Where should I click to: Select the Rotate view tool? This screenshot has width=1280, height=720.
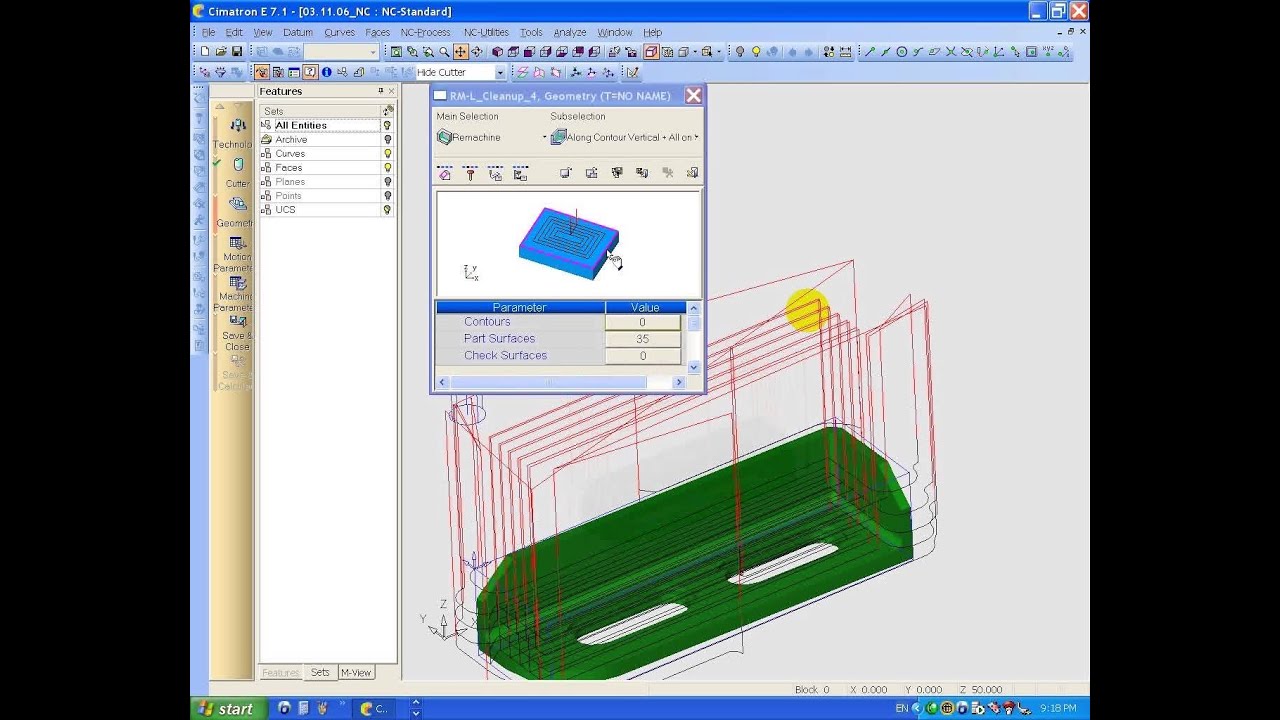pos(477,52)
